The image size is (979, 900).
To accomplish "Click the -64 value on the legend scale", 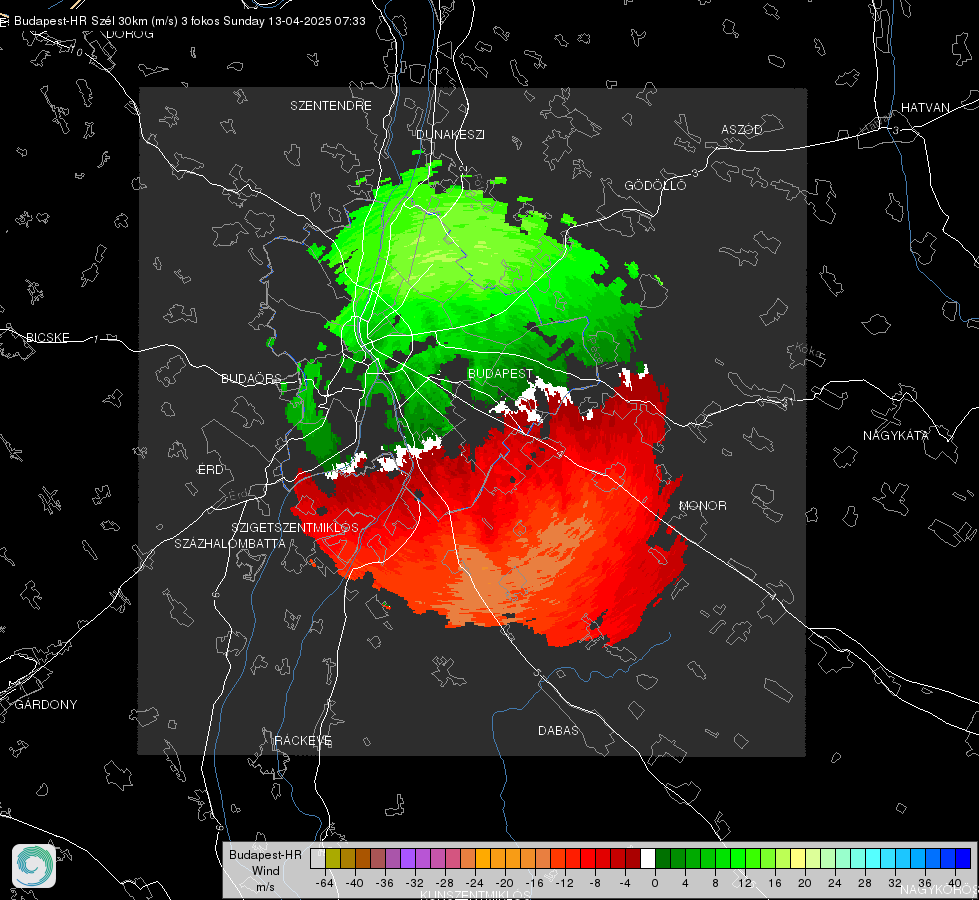I will [x=325, y=883].
